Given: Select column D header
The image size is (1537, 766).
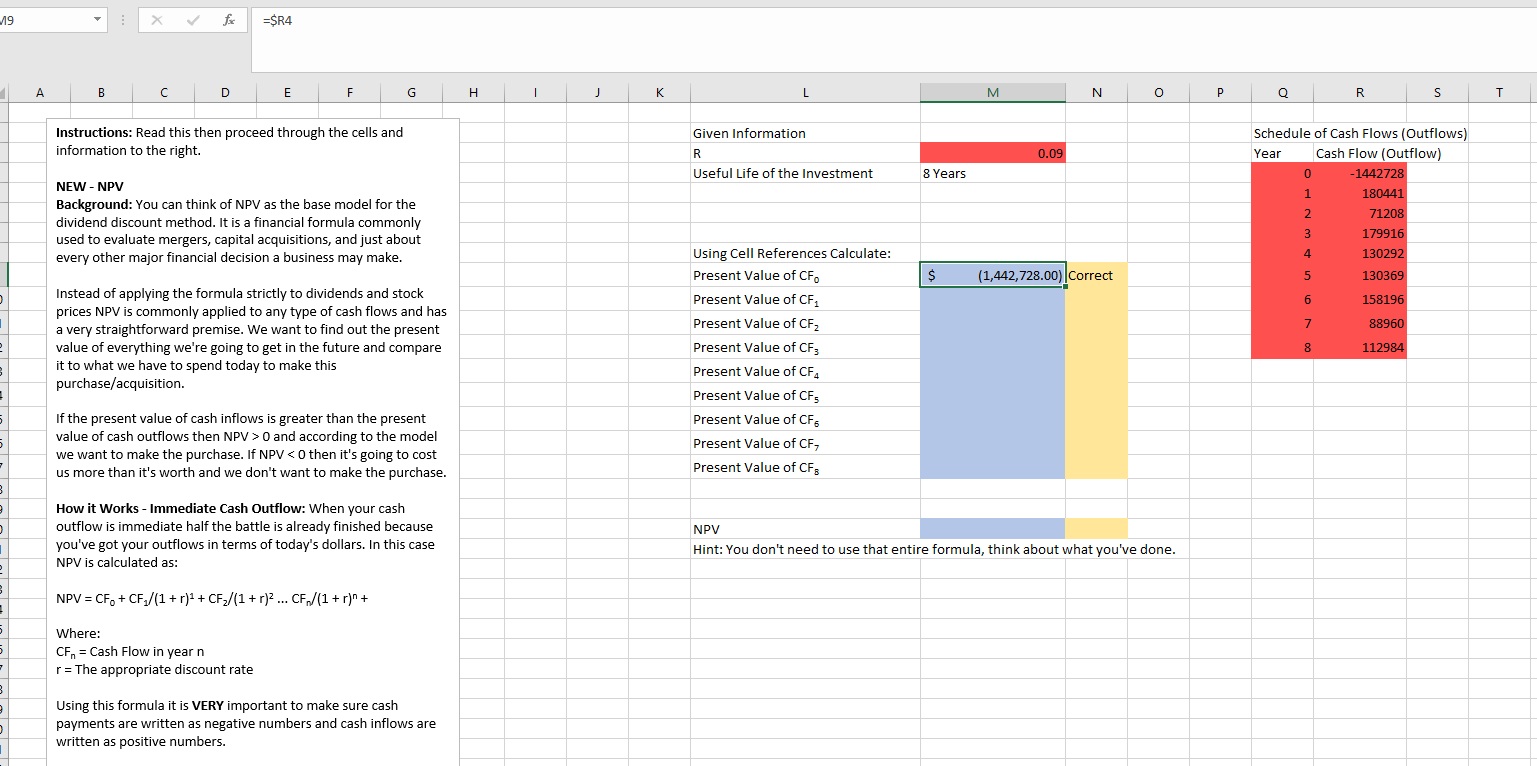Looking at the screenshot, I should click(x=225, y=93).
